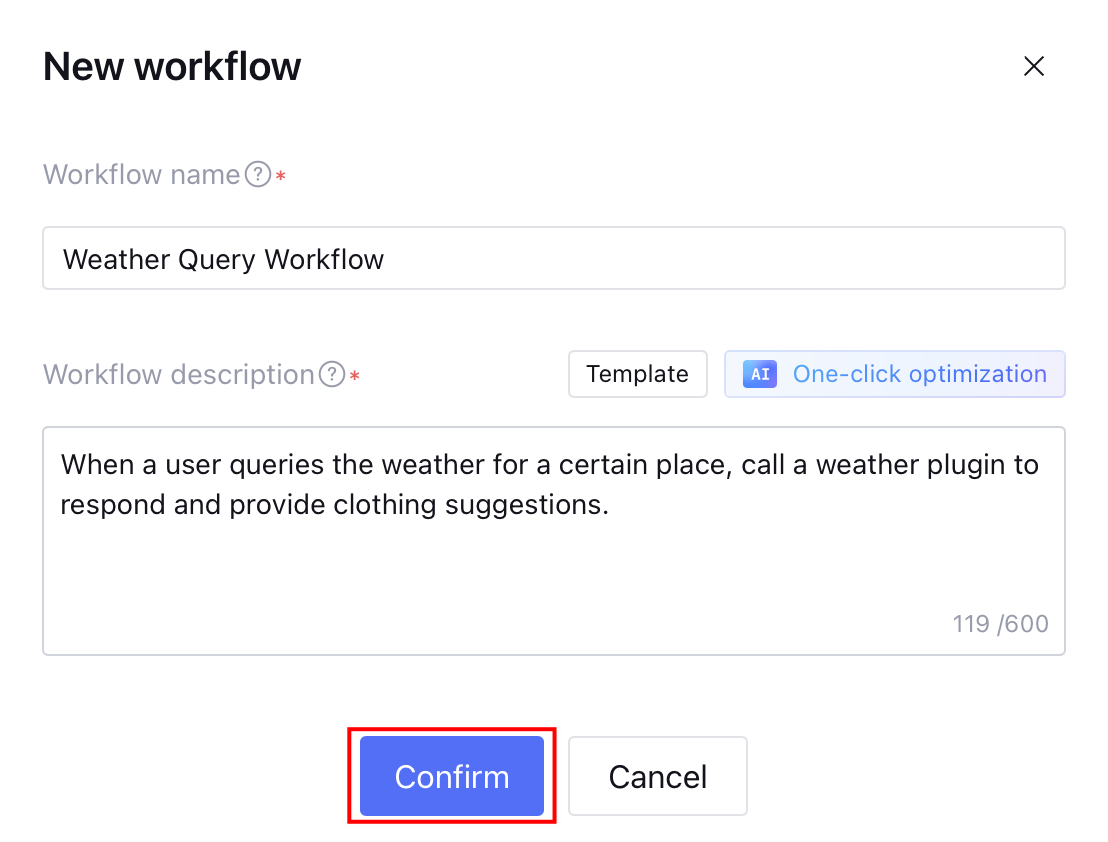1108x842 pixels.
Task: Click red asterisk next to Workflow name
Action: click(x=281, y=177)
